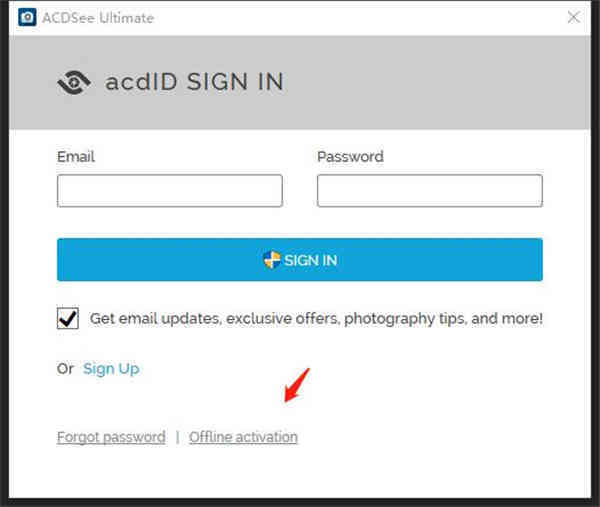Click the ACDSee camera icon in title bar
The height and width of the screenshot is (507, 600).
pos(27,17)
